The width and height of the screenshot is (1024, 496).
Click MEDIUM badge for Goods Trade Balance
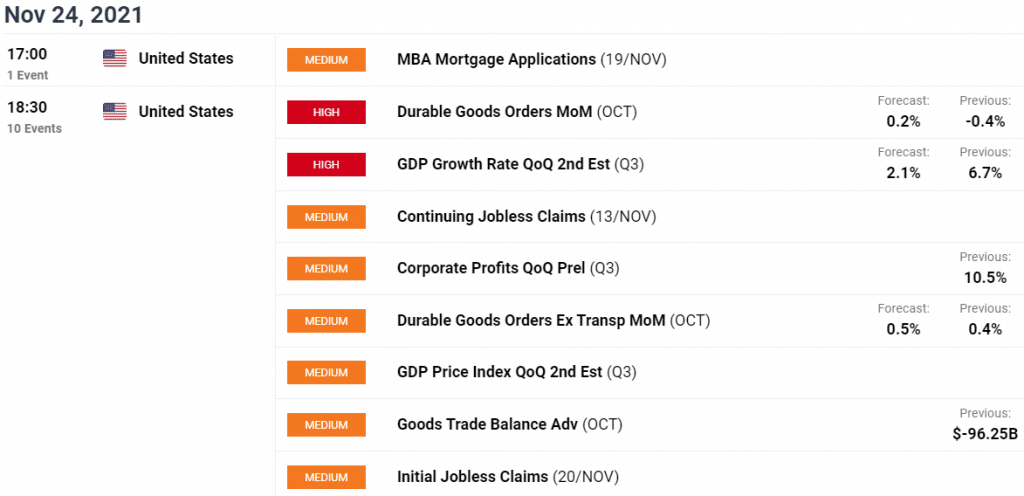coord(326,425)
